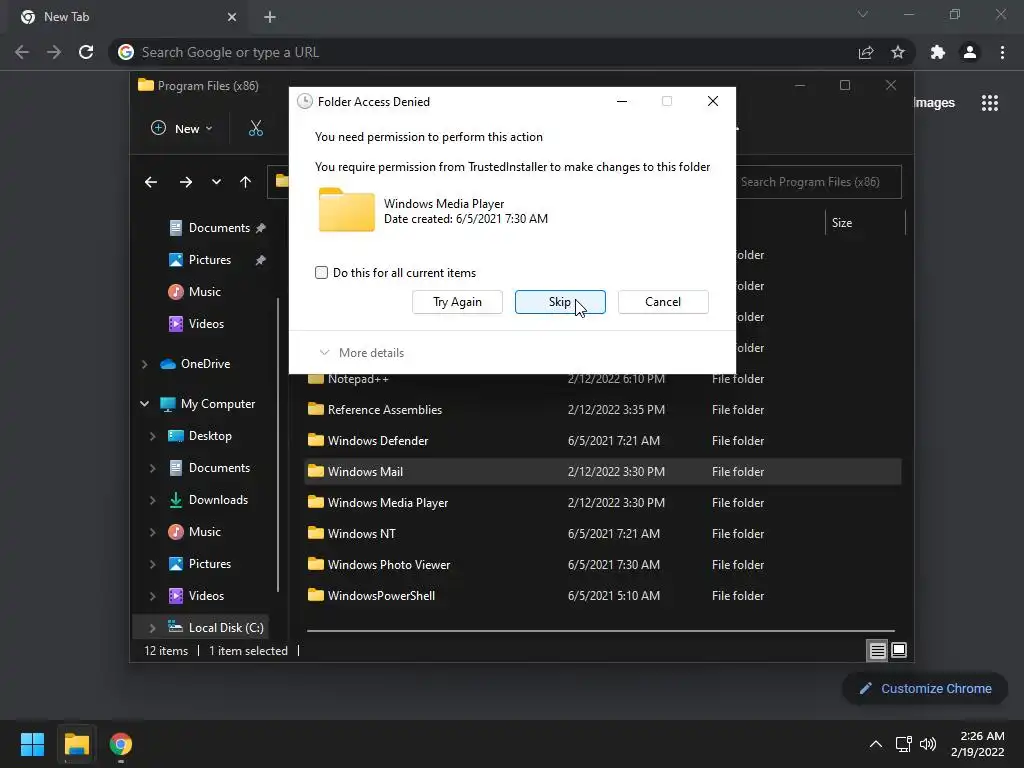
Task: Expand Music under My Computer
Action: click(153, 532)
